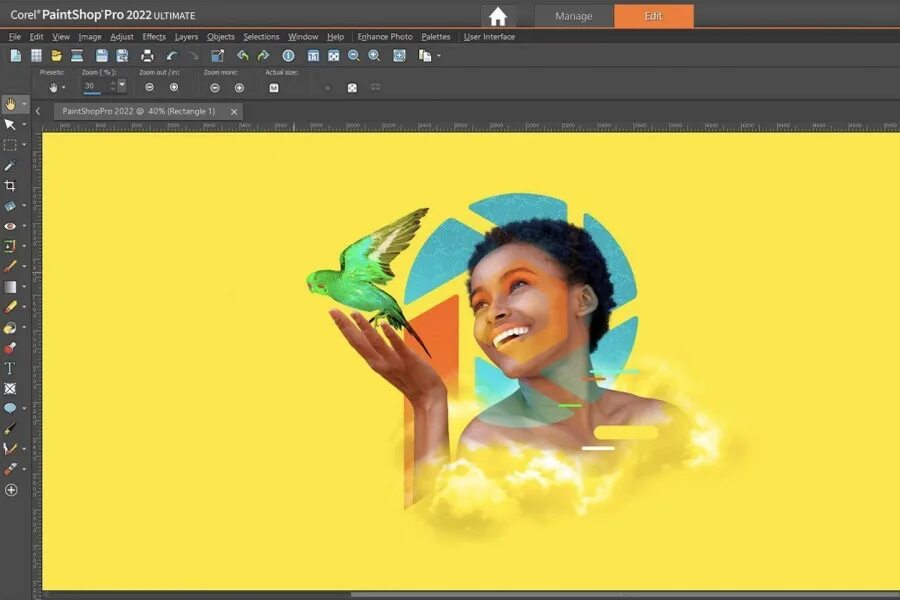
Task: Select the Crop tool
Action: click(10, 185)
